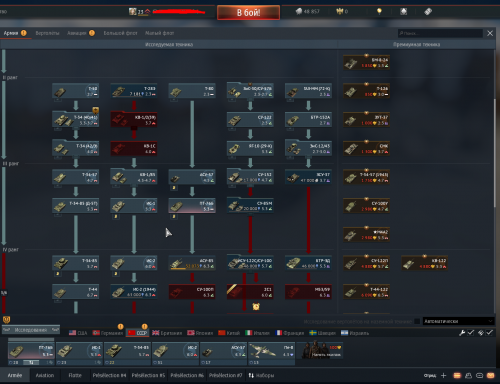Select the Т-34-57 card in research tree
Image resolution: width=500 pixels, height=384 pixels.
coord(75,177)
